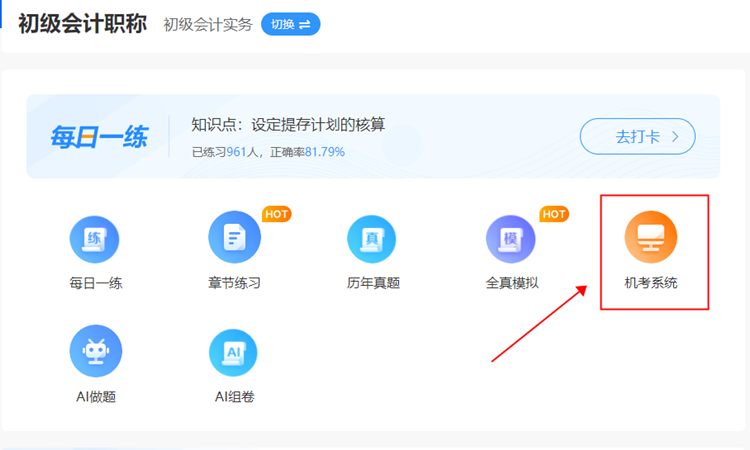Click the 81.79% accuracy rate figure

coord(325,152)
